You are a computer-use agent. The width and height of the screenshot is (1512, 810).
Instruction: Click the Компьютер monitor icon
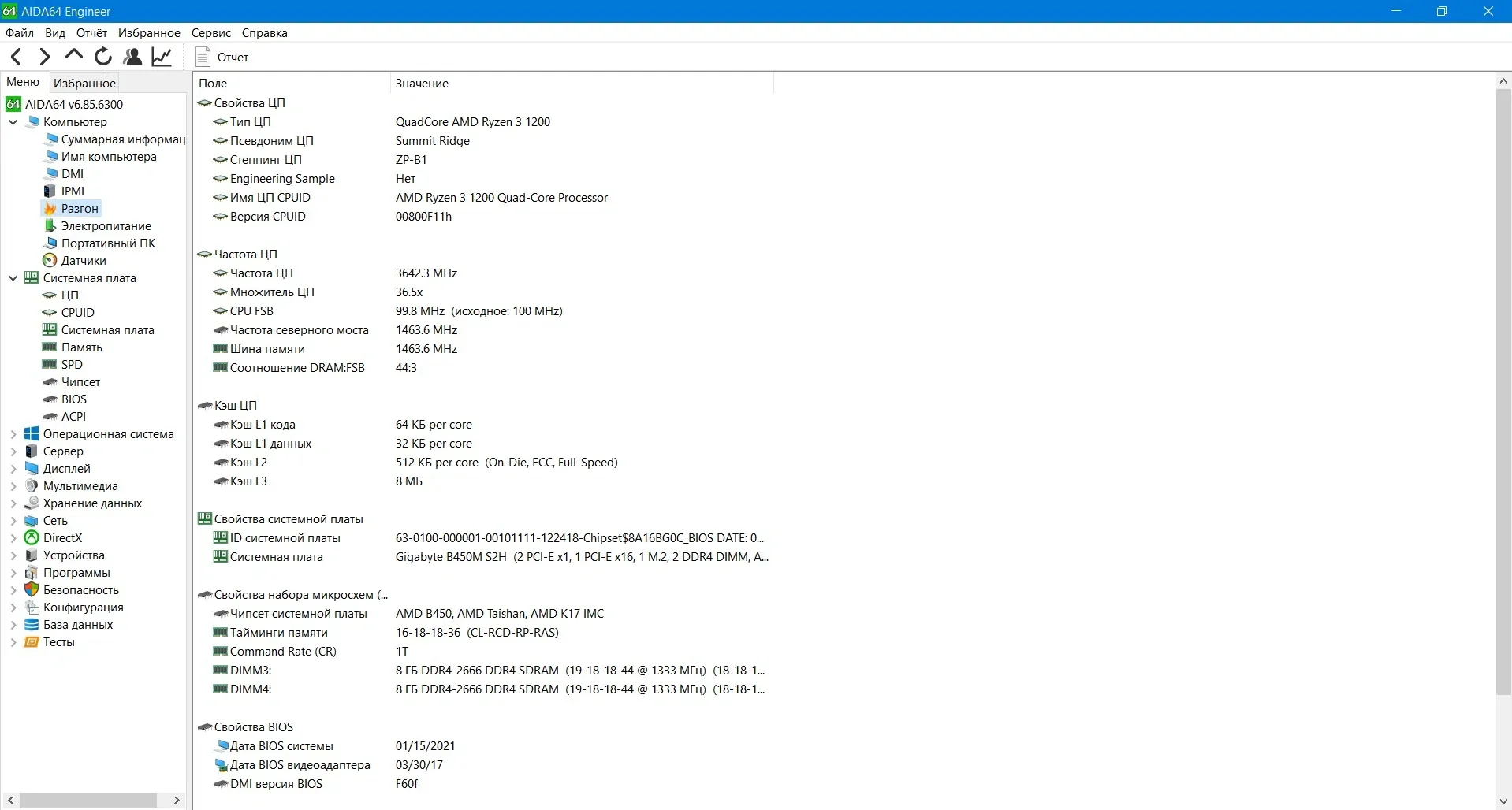[32, 122]
